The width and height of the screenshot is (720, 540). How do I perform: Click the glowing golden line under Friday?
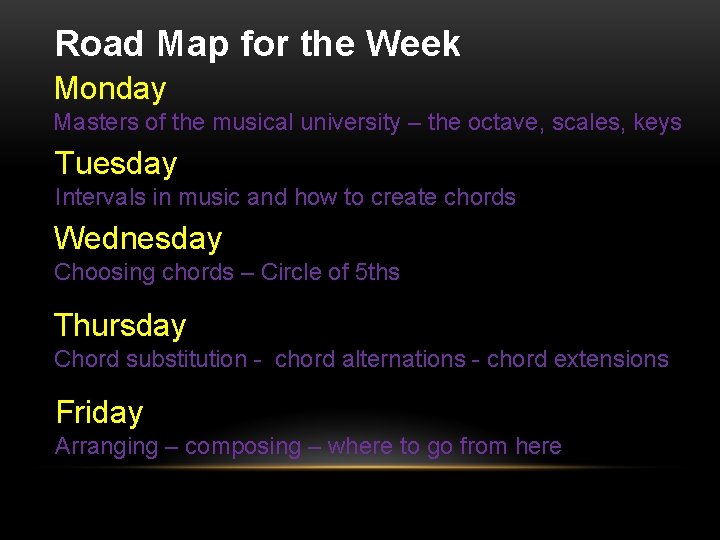point(360,467)
